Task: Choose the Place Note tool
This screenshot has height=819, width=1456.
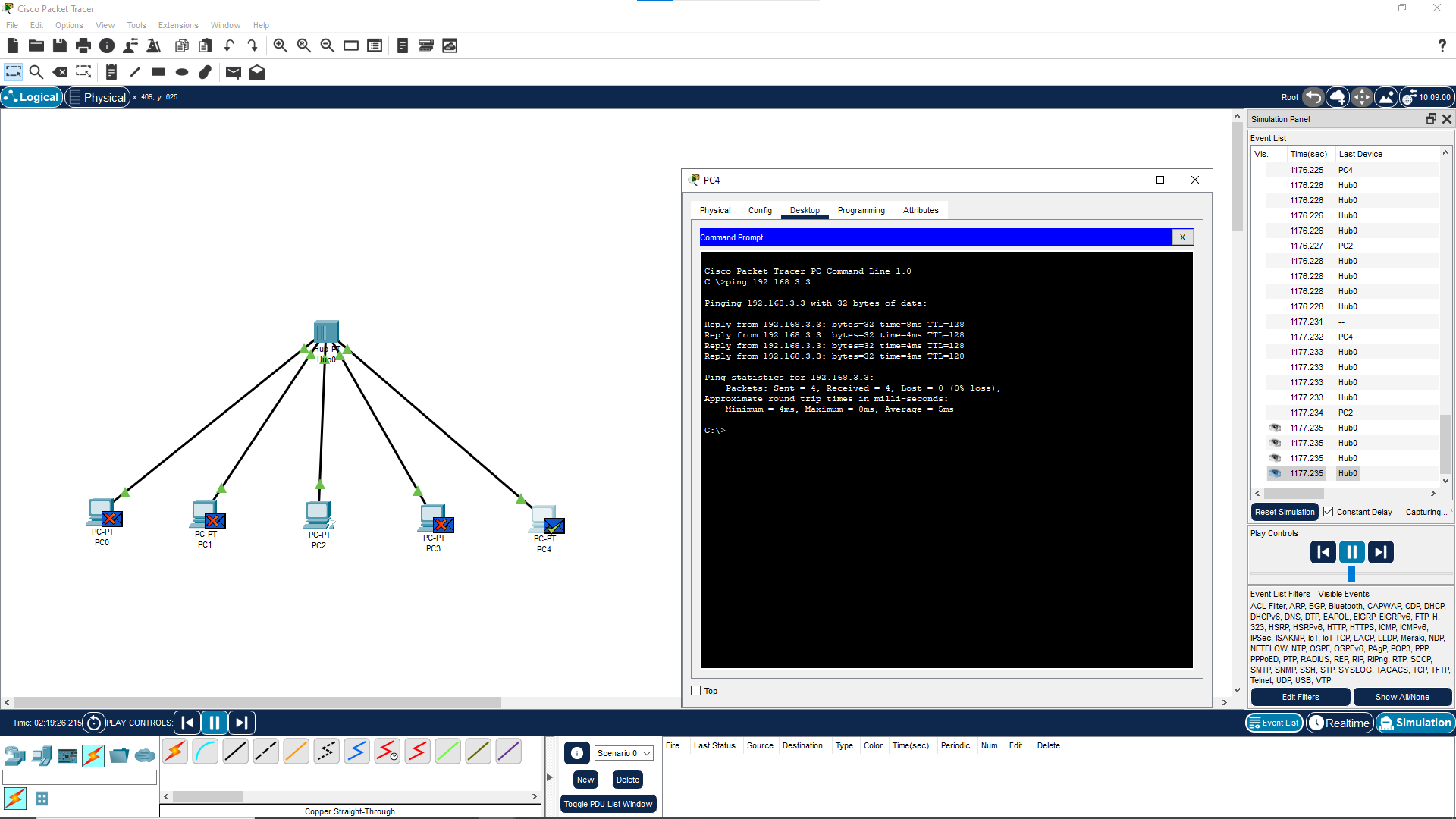Action: tap(111, 72)
